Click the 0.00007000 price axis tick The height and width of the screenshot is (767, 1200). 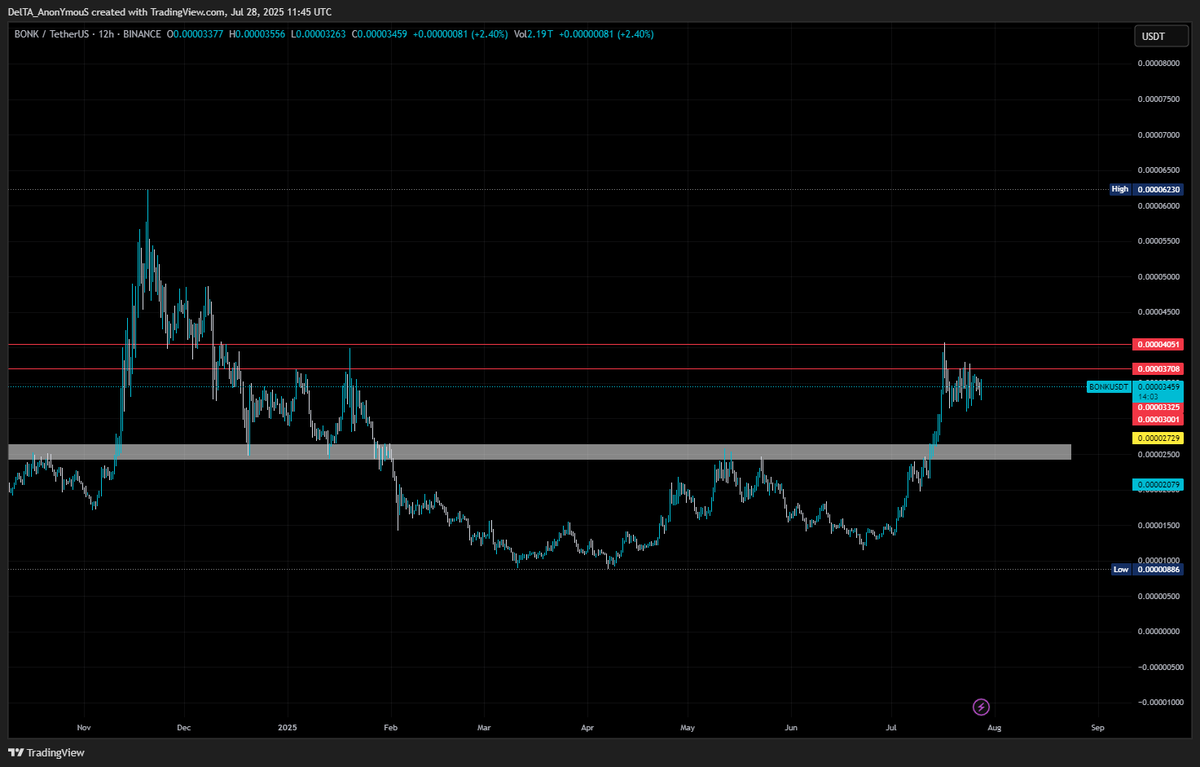(1160, 135)
